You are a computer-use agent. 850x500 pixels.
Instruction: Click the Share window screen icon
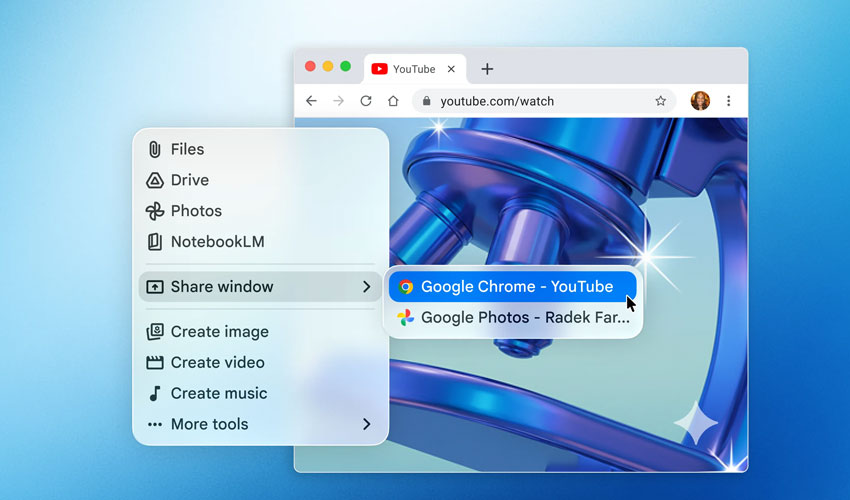pos(154,286)
